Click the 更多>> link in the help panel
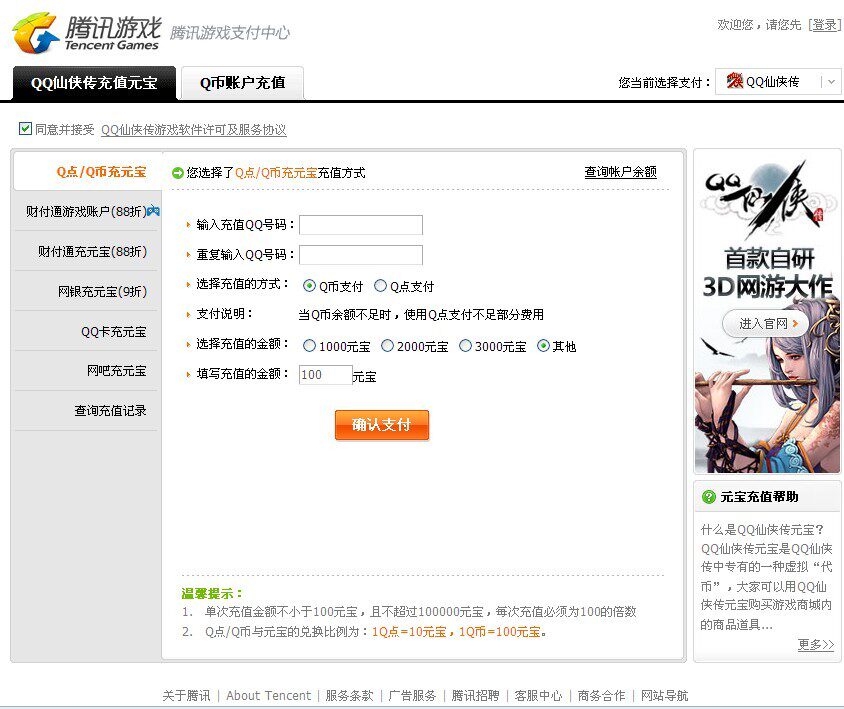The height and width of the screenshot is (709, 844). coord(816,644)
